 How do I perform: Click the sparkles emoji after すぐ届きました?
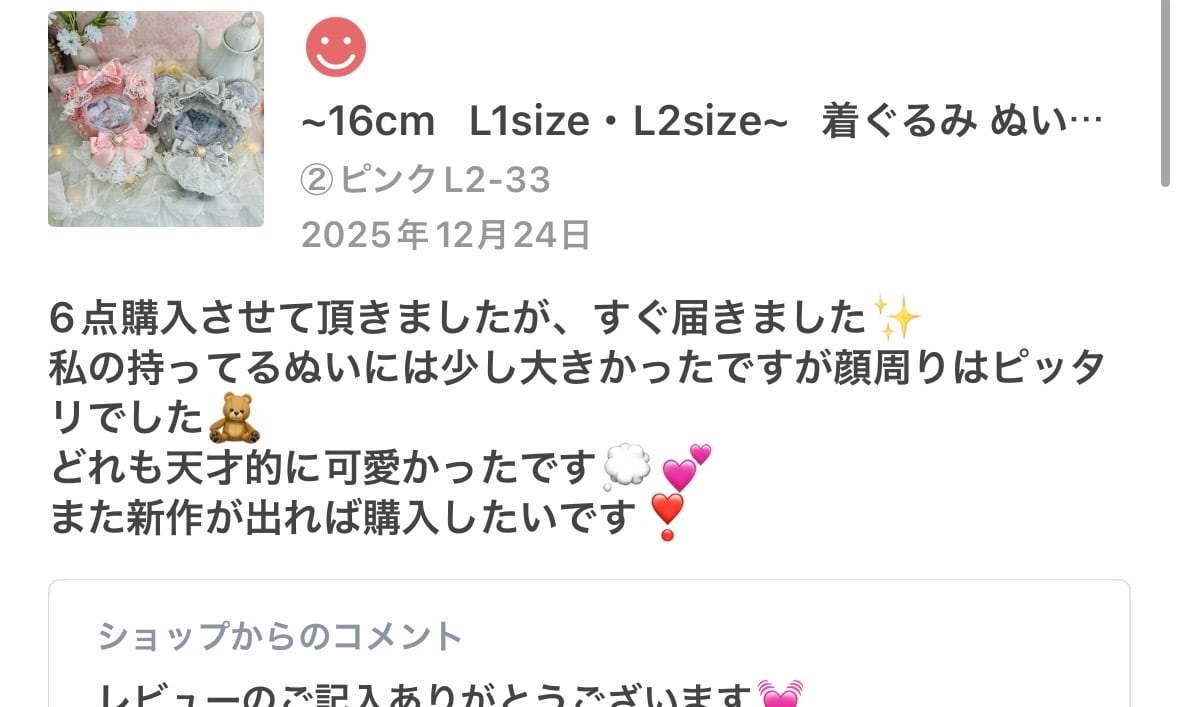897,317
